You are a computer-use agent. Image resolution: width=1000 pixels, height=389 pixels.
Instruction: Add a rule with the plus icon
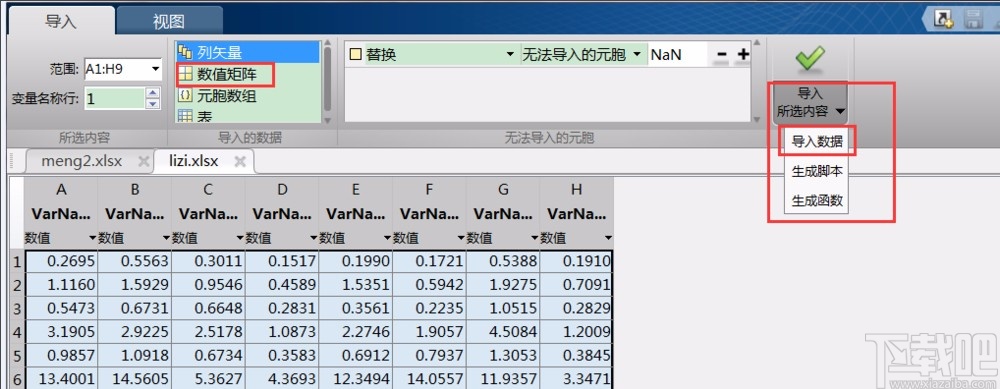[743, 55]
